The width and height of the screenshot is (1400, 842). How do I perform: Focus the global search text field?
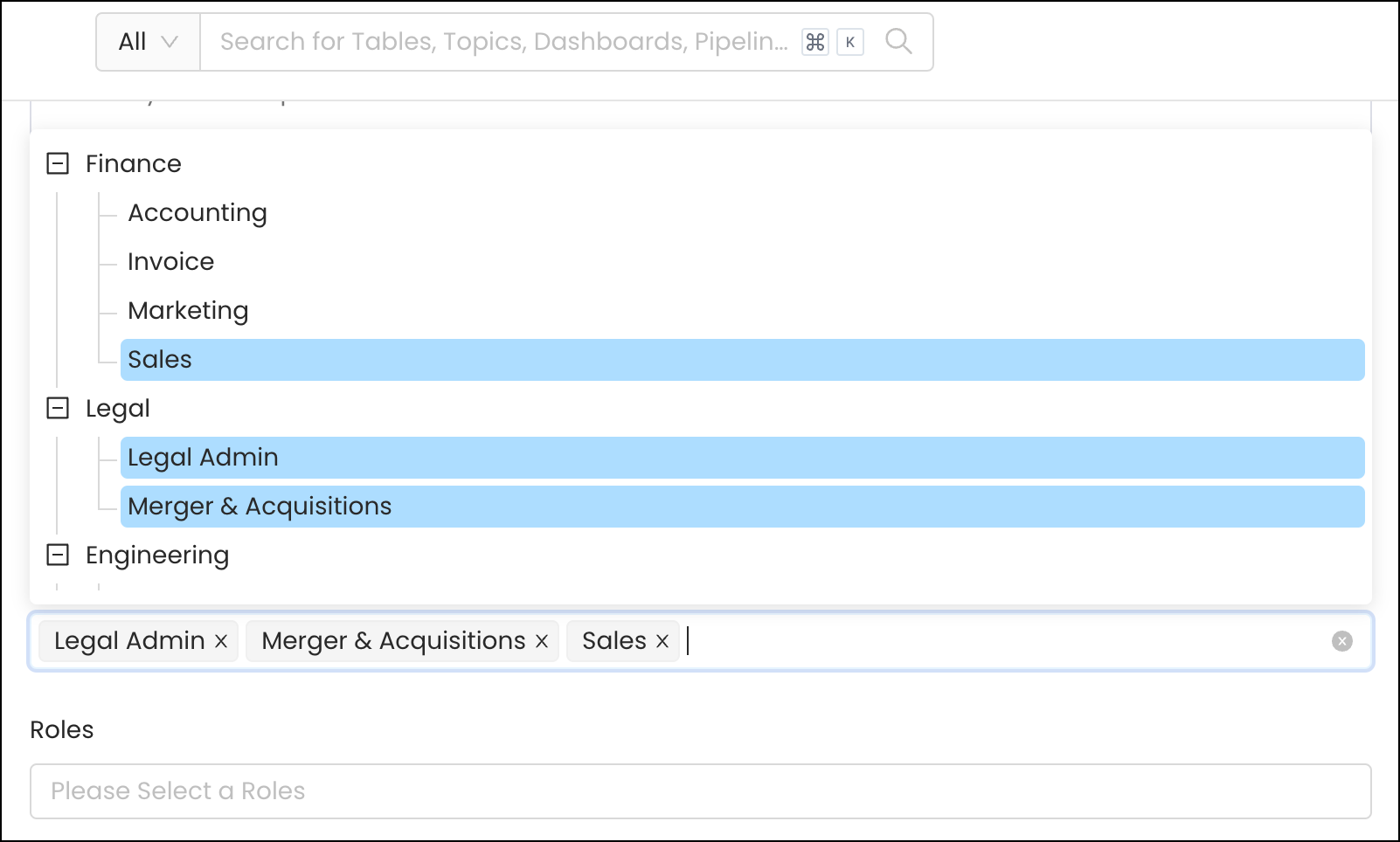point(502,42)
